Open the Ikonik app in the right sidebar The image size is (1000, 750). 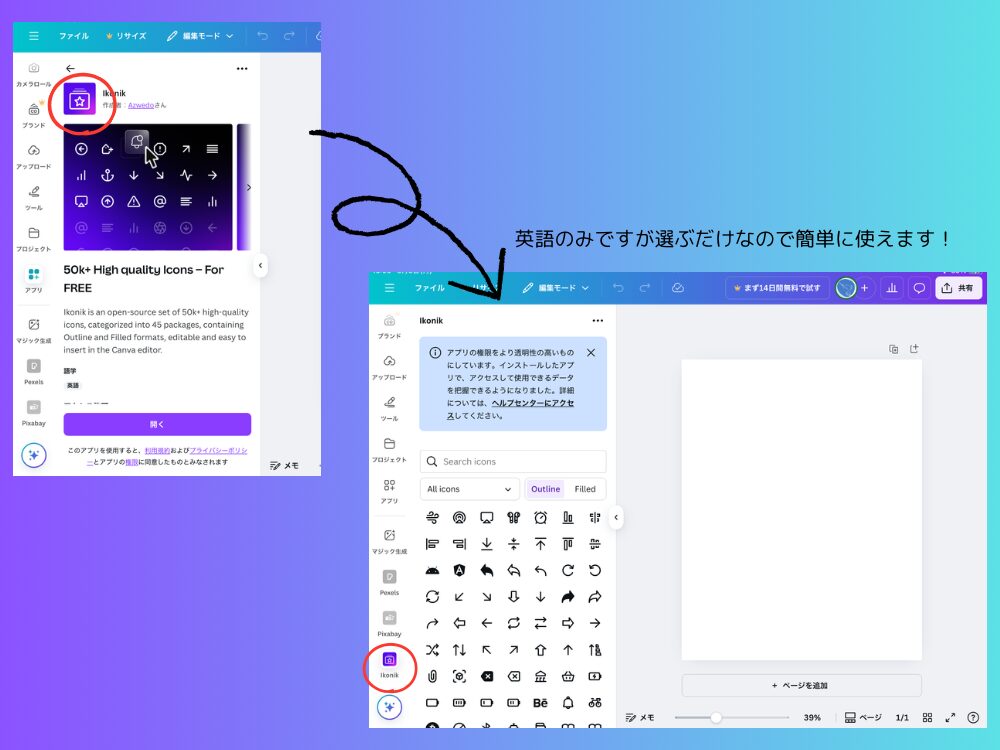click(390, 665)
